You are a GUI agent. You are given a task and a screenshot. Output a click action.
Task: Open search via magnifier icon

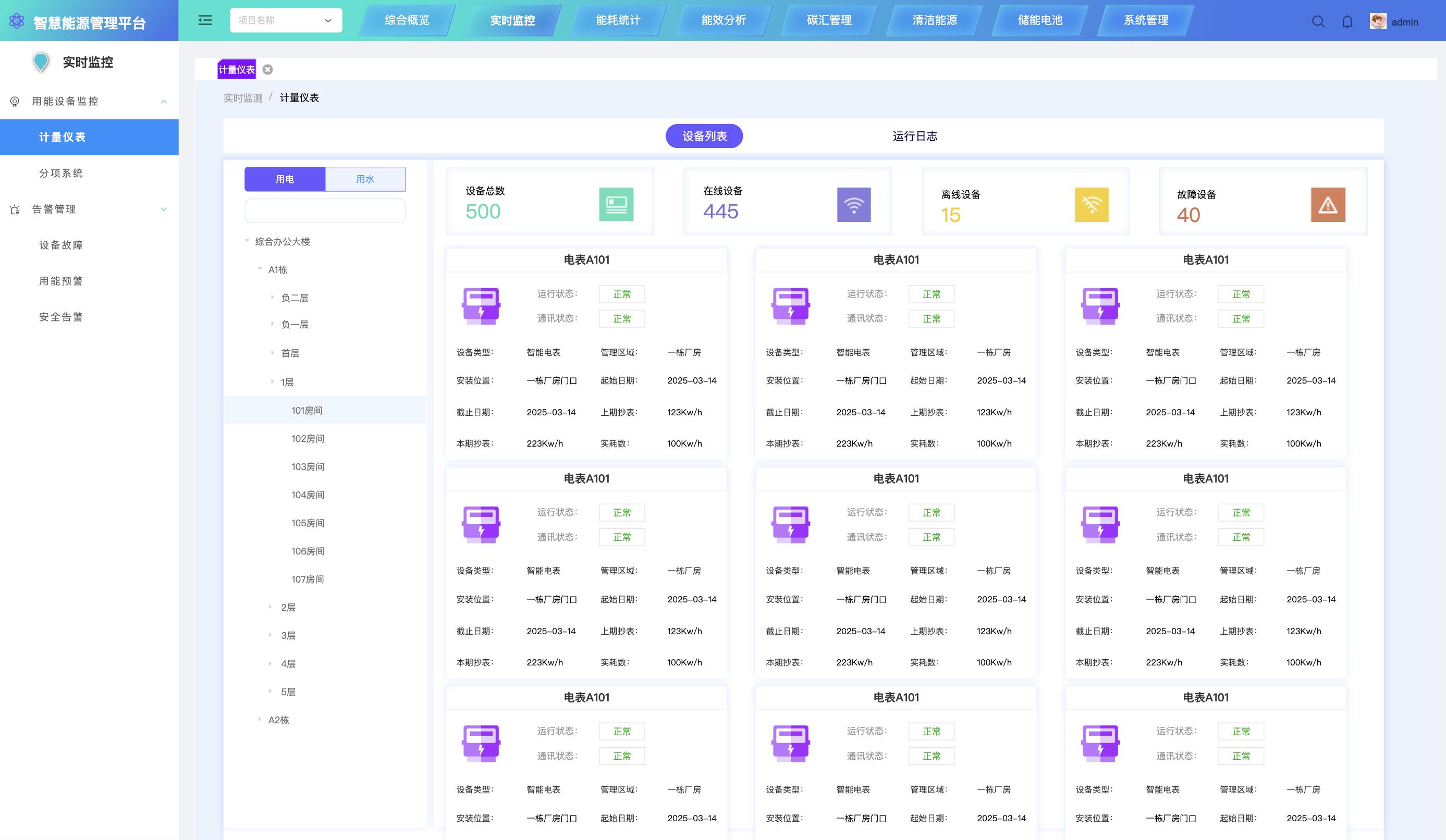(x=1318, y=22)
